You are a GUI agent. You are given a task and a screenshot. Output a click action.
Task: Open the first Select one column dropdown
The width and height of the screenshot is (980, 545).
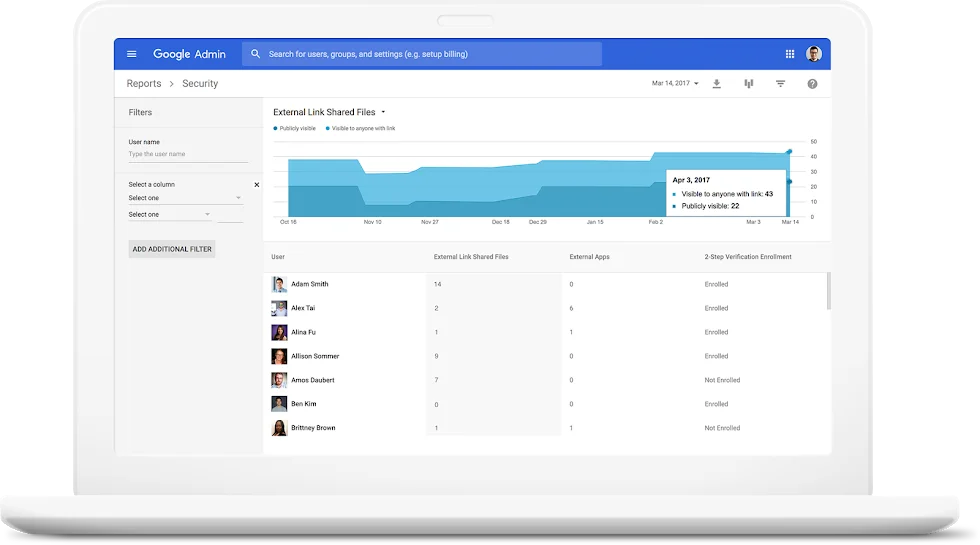[185, 198]
